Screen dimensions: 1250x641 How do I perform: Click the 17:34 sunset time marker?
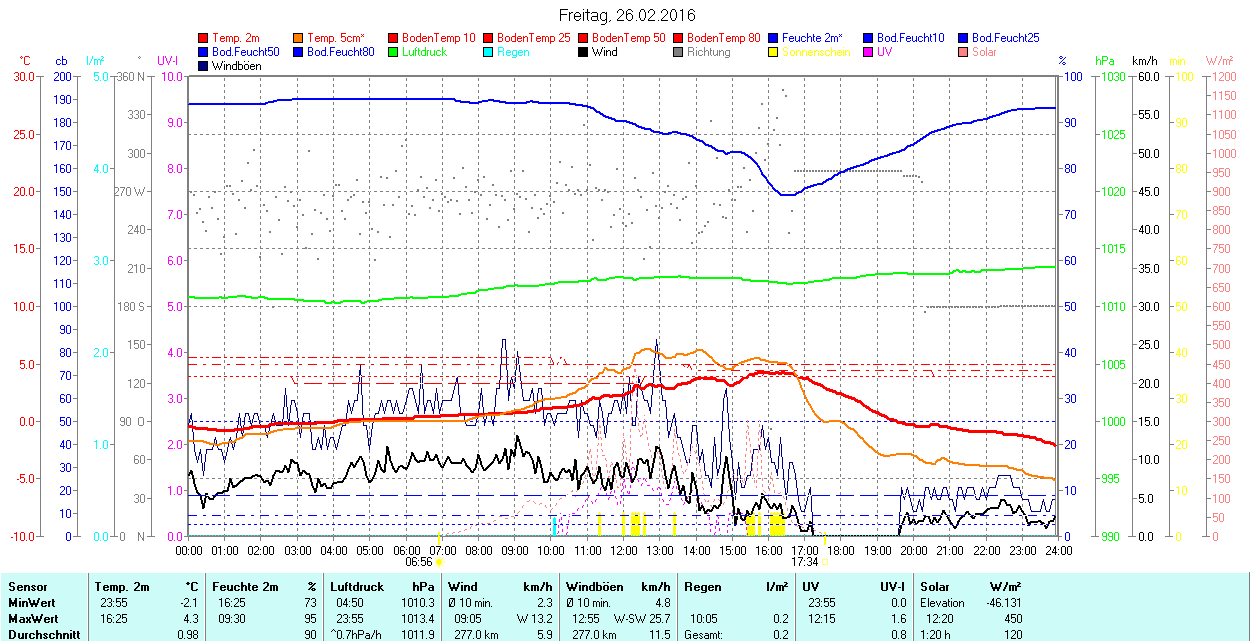[804, 562]
